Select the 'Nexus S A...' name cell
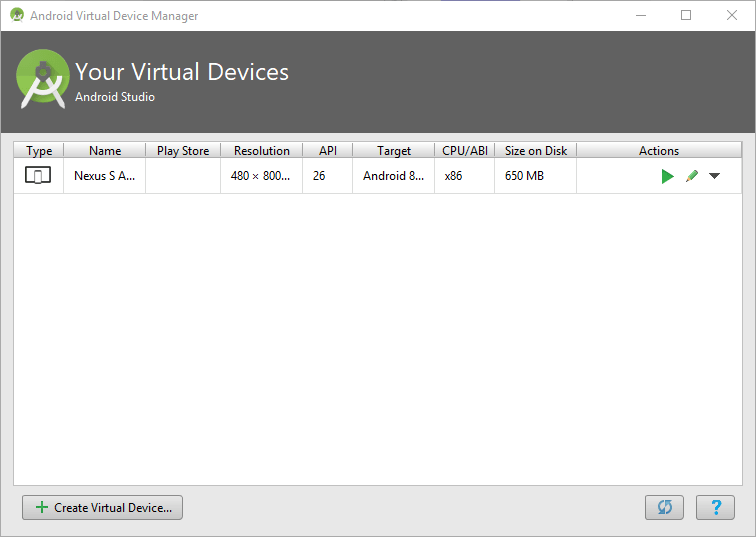756x537 pixels. point(105,176)
